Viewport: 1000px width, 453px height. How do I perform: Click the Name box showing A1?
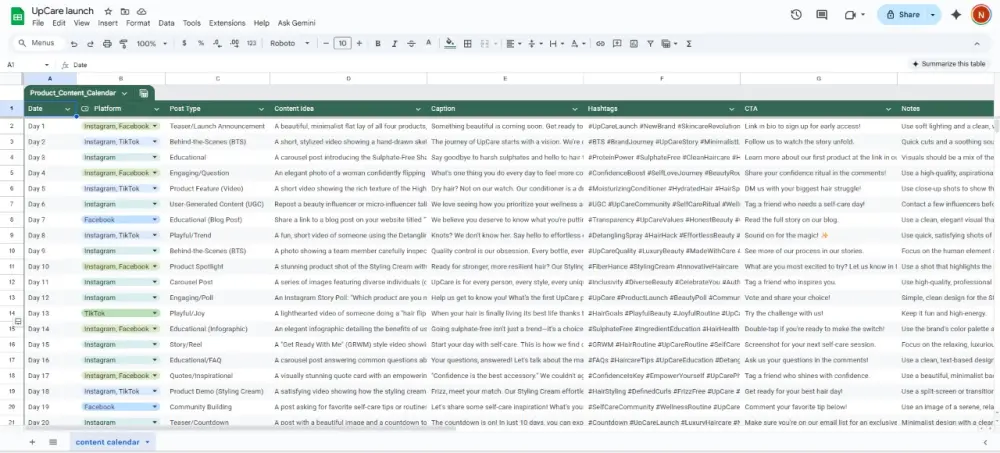point(28,64)
